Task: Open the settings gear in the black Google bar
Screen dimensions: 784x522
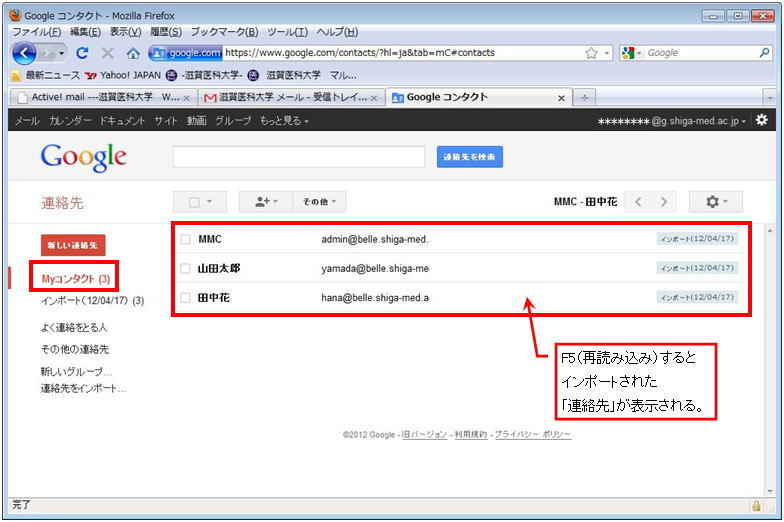Action: coord(762,120)
